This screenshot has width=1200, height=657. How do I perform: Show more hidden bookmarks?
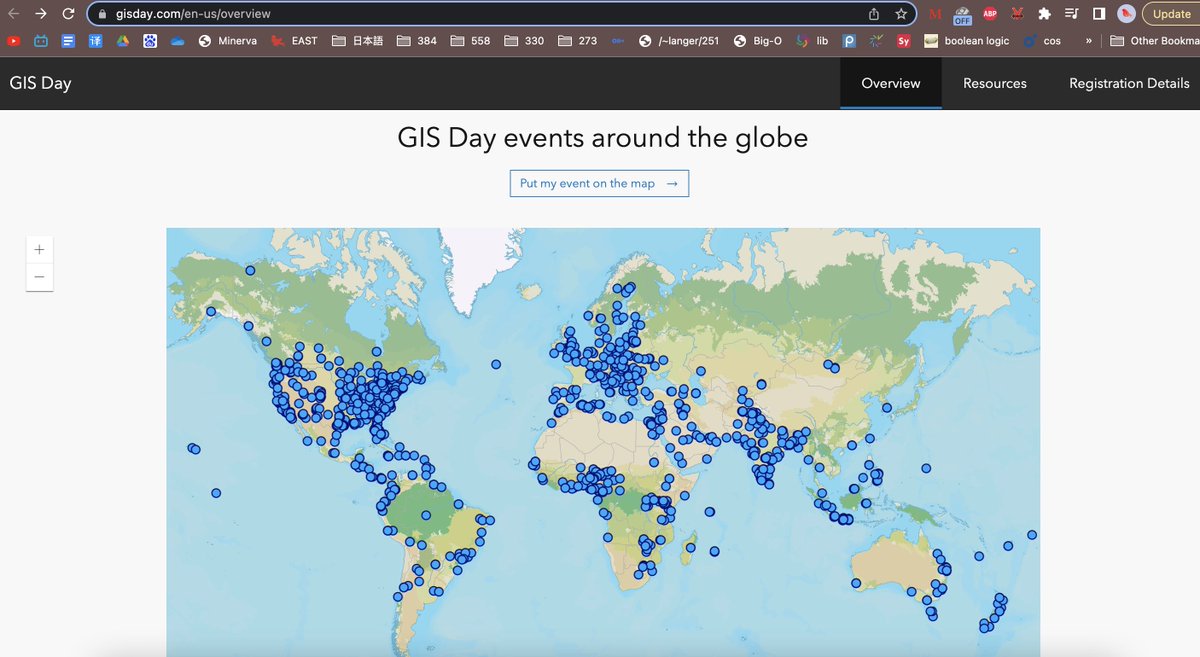tap(1088, 41)
